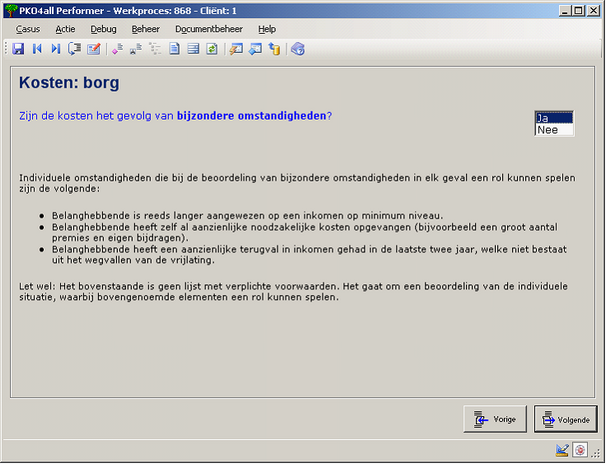Open the Debug menu
Screen dimensions: 606x464
coord(103,29)
